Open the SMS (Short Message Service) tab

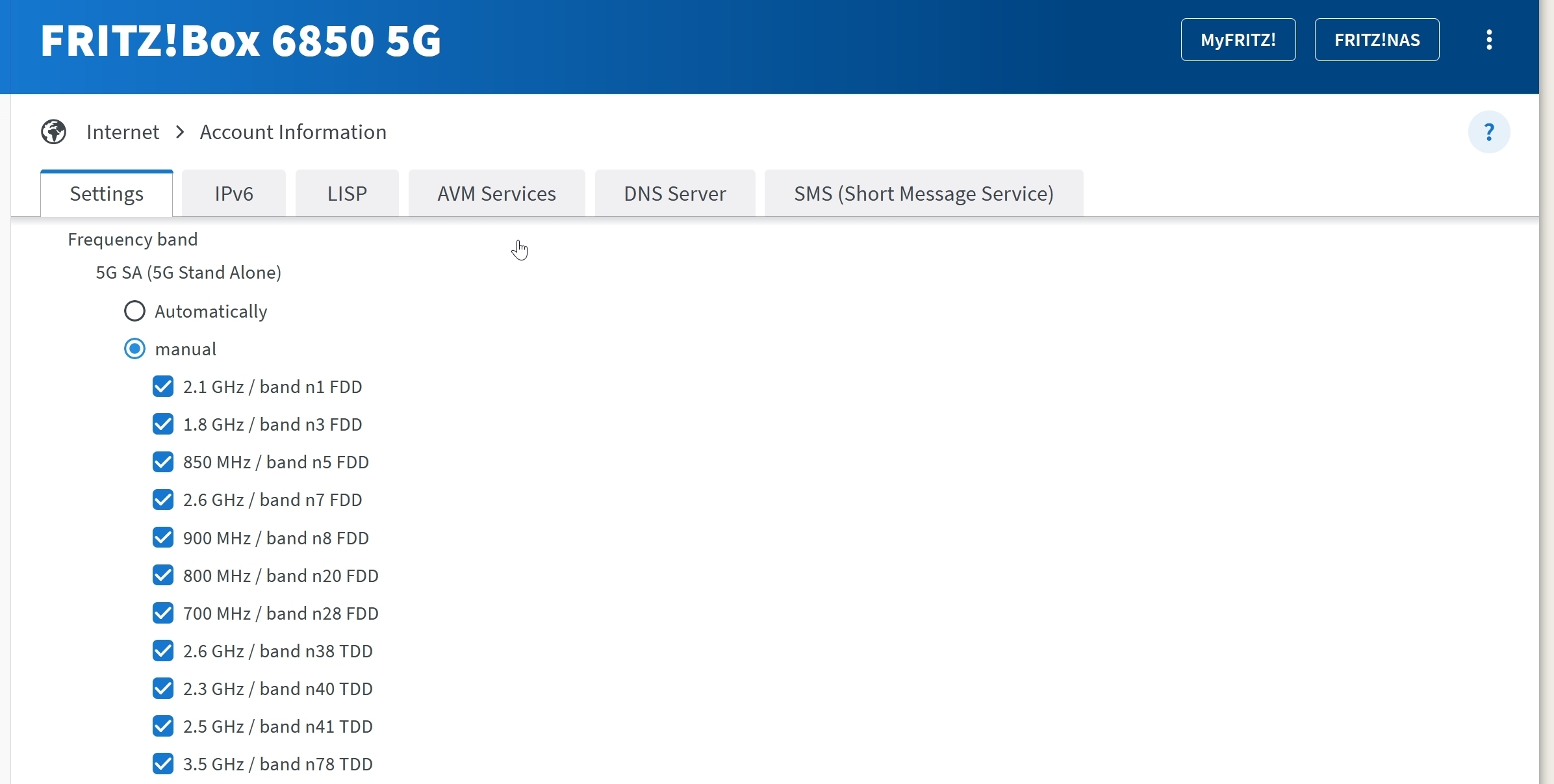(x=924, y=194)
